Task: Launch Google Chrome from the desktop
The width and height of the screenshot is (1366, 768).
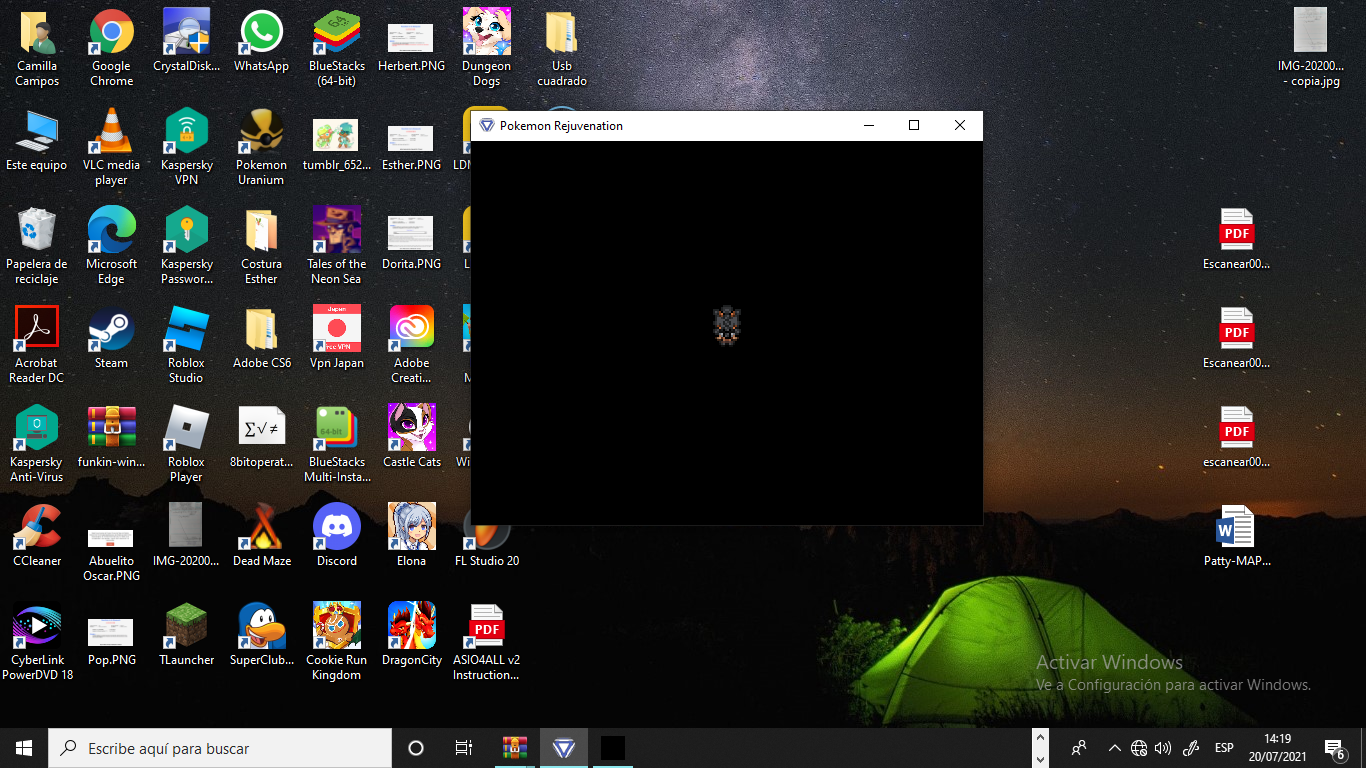Action: [x=111, y=33]
